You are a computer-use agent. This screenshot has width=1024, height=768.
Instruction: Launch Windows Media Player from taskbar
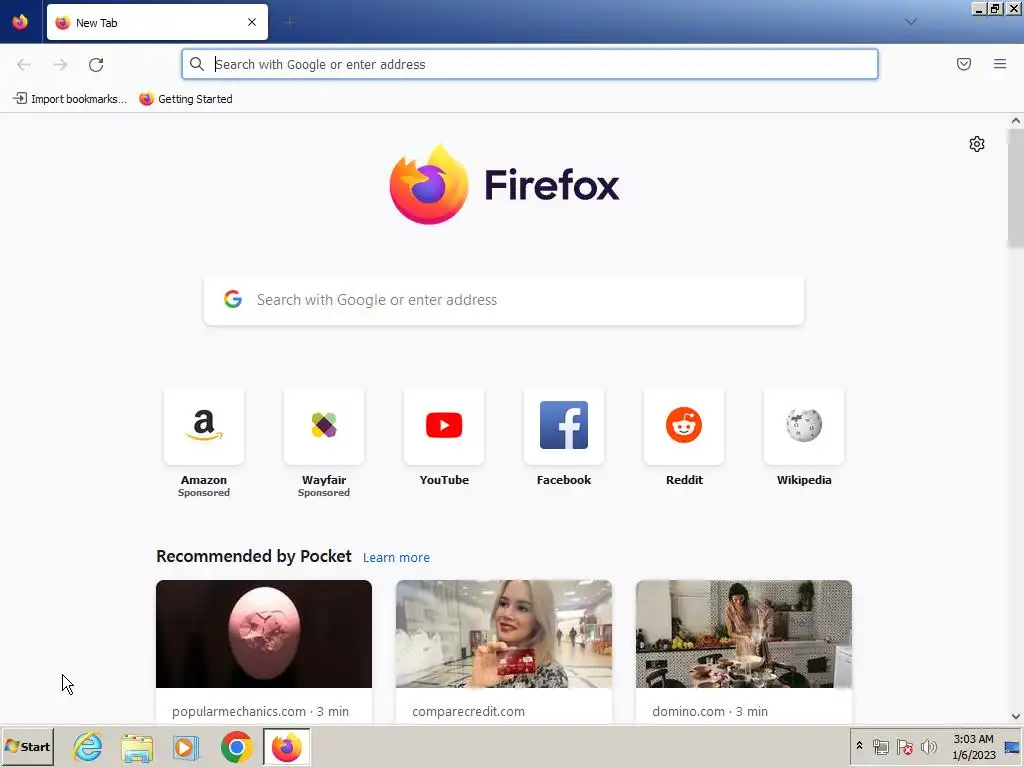186,746
